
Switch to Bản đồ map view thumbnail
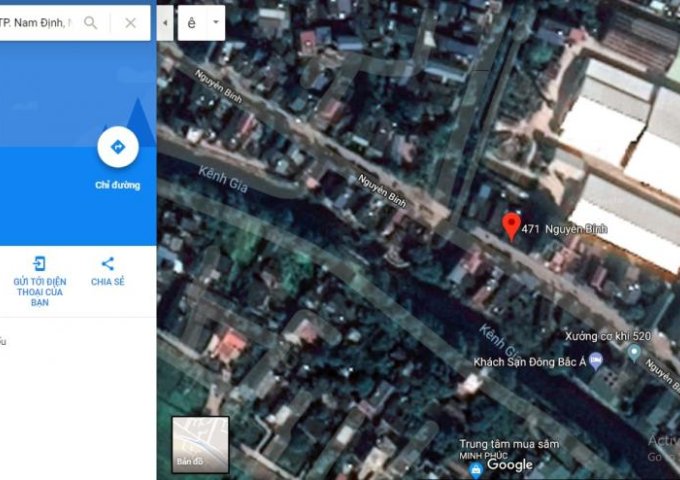click(x=200, y=444)
